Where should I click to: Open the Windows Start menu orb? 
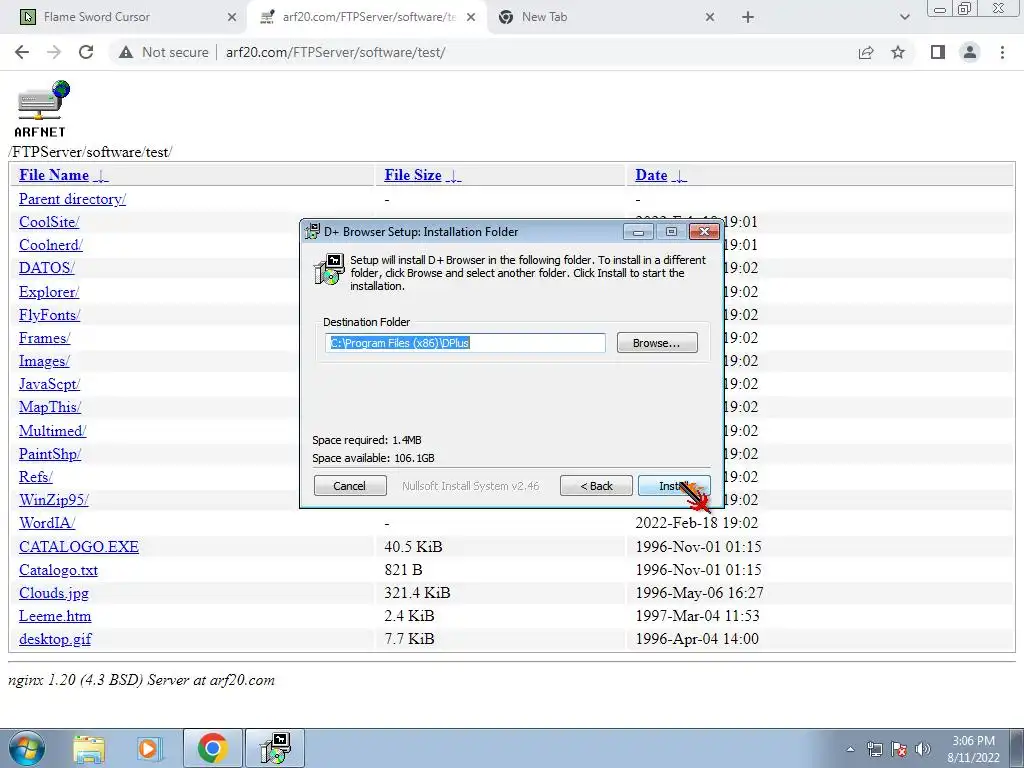click(27, 748)
